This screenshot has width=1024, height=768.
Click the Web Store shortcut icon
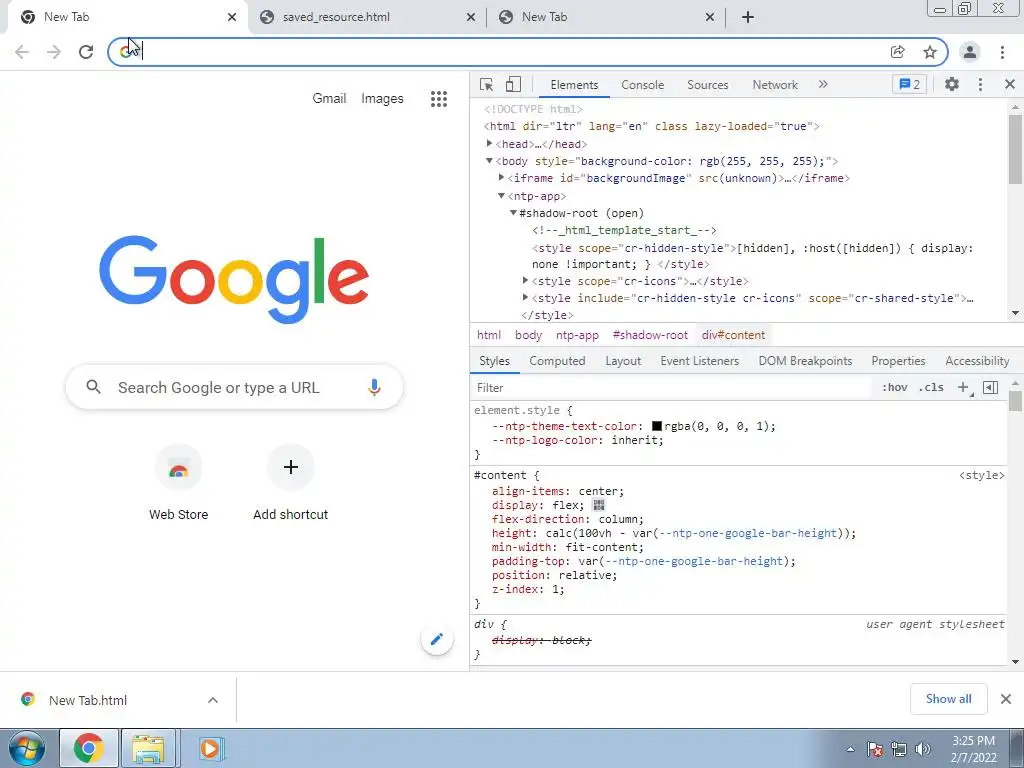(178, 468)
